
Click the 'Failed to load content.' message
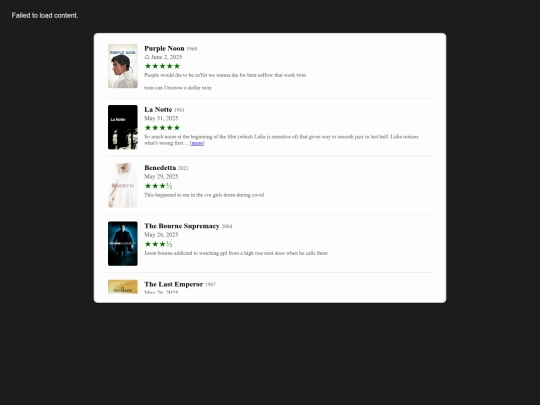click(45, 15)
